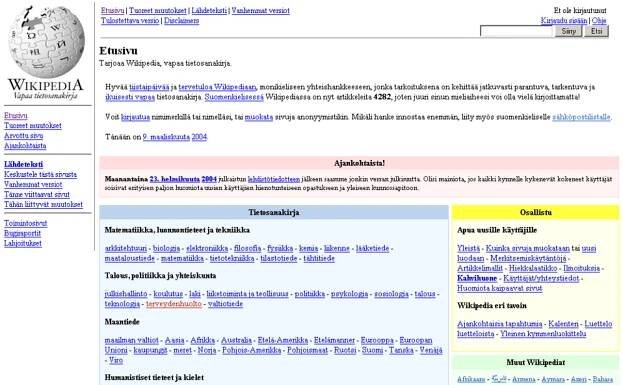Open liiketoiminta ja teollisuus link
623x385 pixels.
[248, 294]
